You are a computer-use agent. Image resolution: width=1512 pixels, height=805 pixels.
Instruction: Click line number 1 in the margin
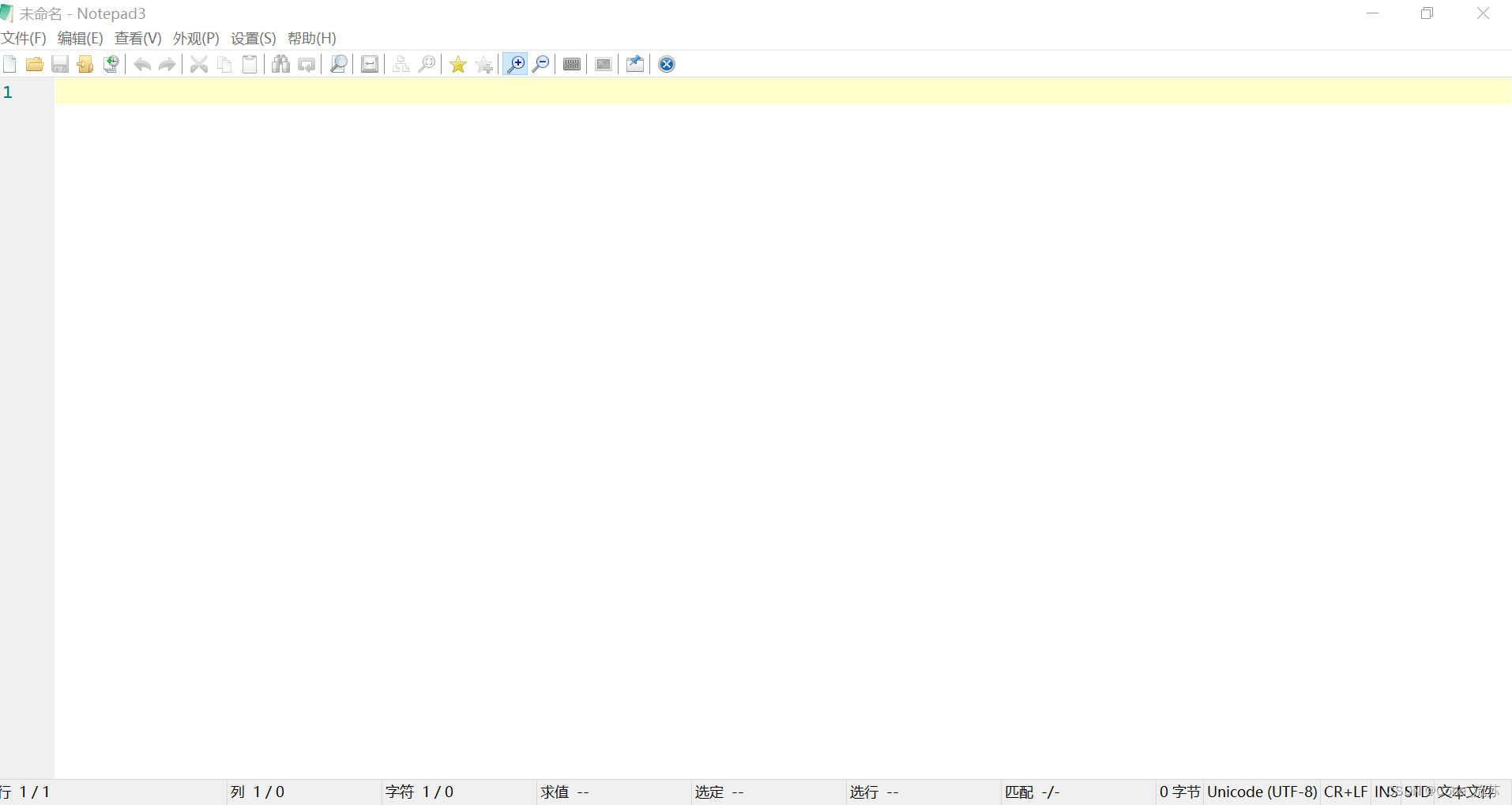tap(8, 92)
